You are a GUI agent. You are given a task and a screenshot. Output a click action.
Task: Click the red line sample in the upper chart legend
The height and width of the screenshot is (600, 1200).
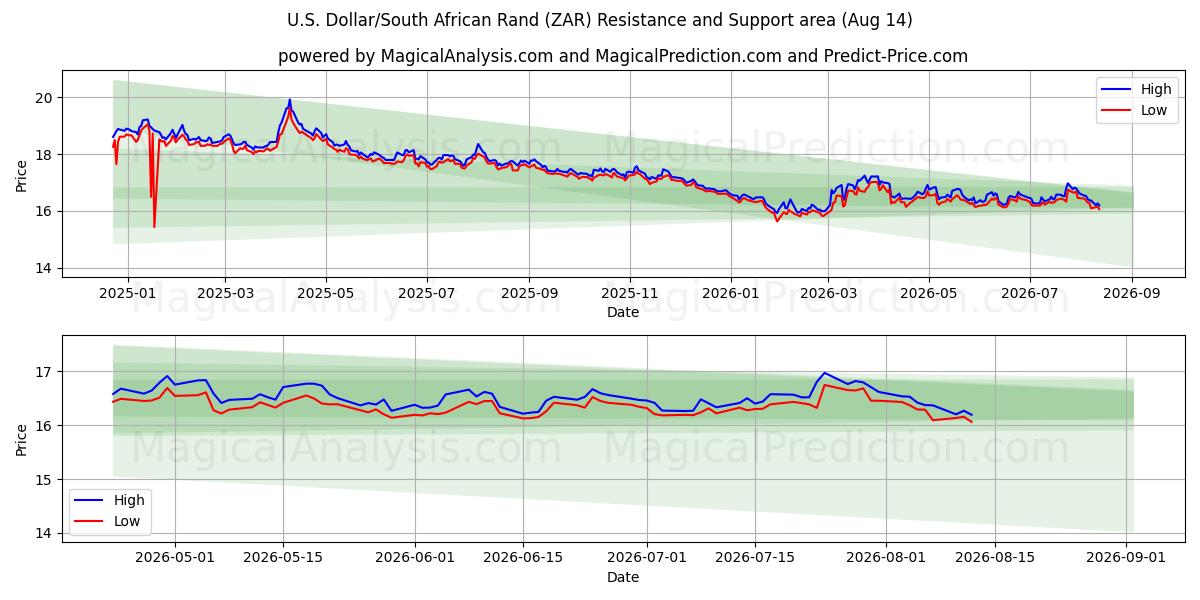click(x=1116, y=111)
